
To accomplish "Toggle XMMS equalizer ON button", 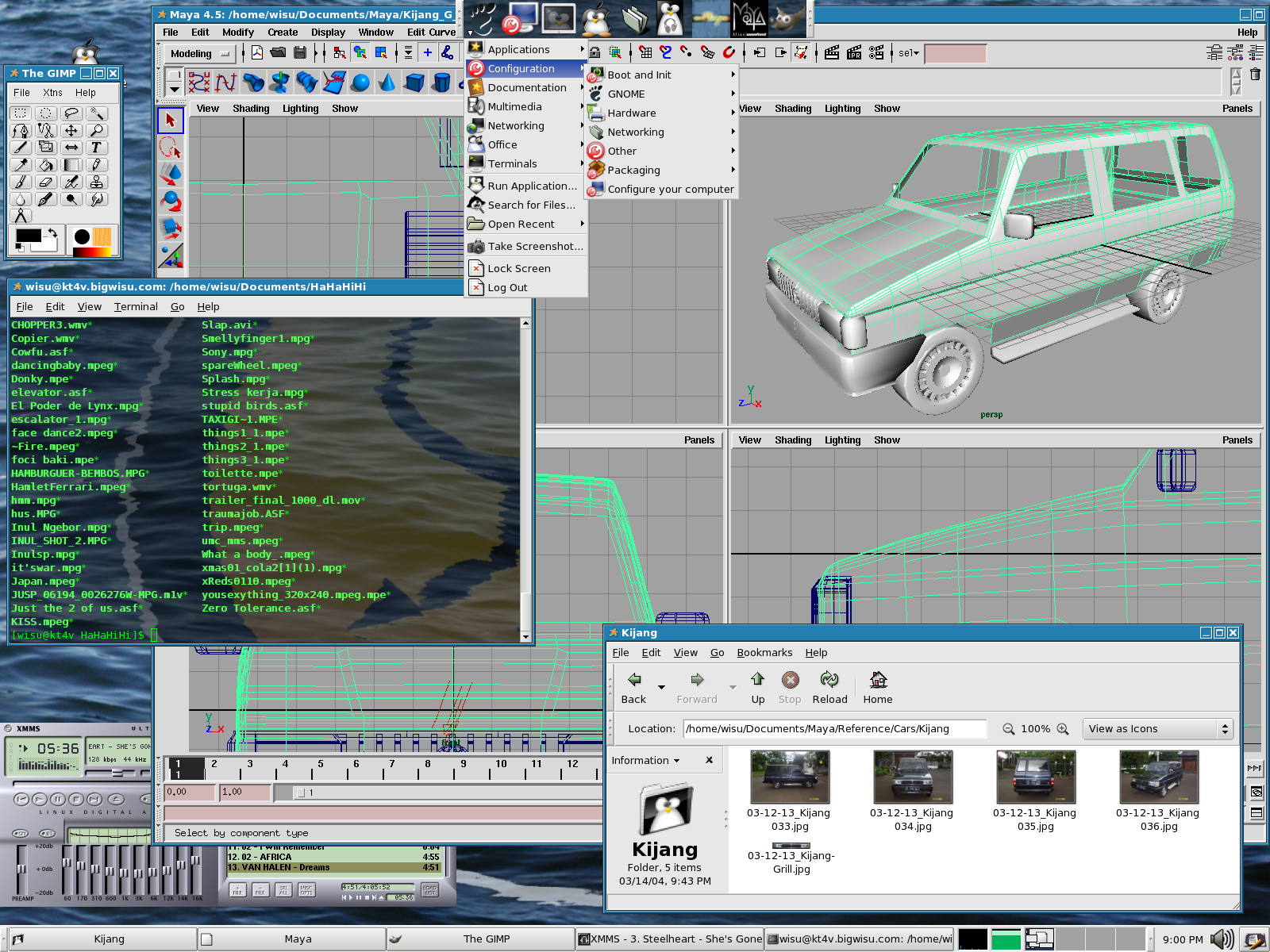I will coord(21,833).
